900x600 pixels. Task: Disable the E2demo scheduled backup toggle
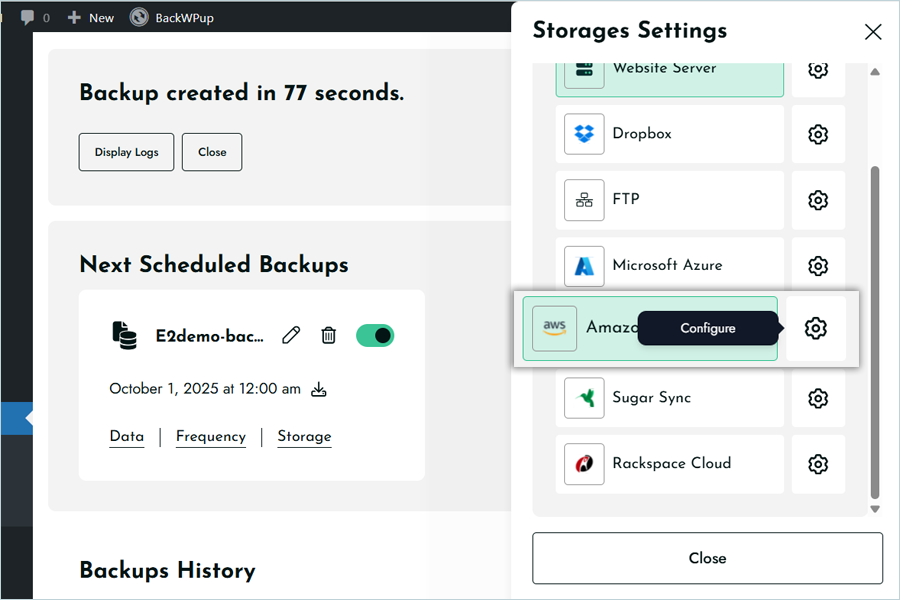[375, 335]
